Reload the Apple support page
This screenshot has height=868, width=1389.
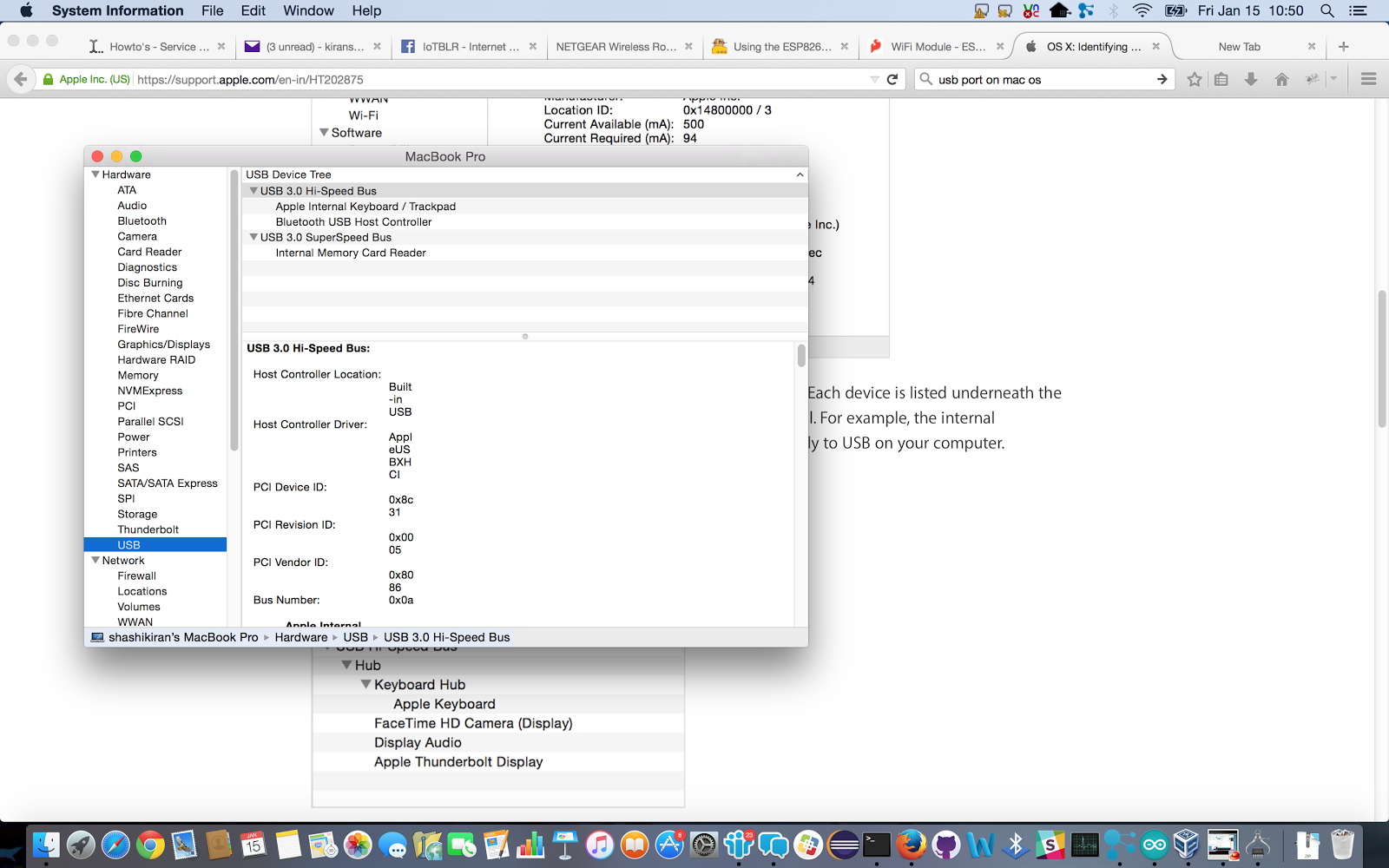coord(892,79)
